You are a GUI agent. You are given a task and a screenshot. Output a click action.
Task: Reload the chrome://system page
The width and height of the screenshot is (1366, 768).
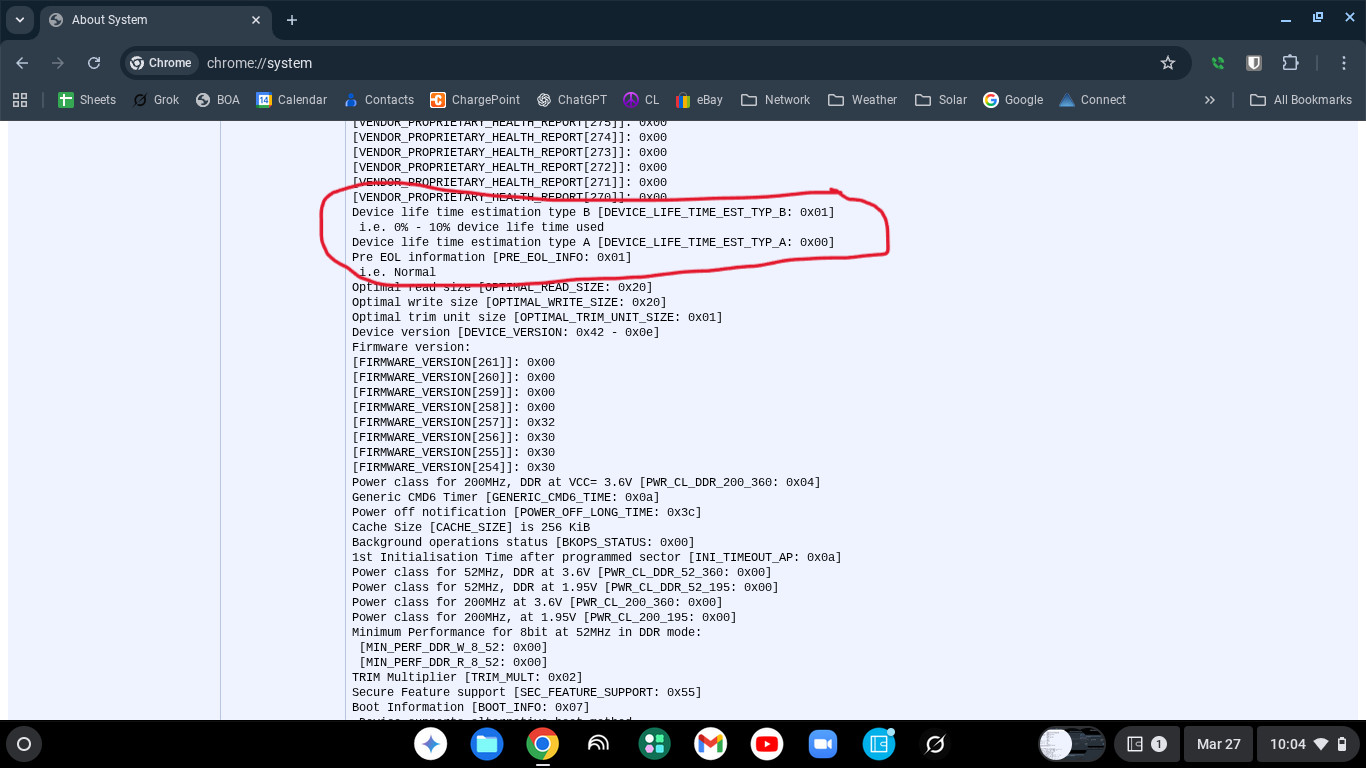(x=94, y=63)
